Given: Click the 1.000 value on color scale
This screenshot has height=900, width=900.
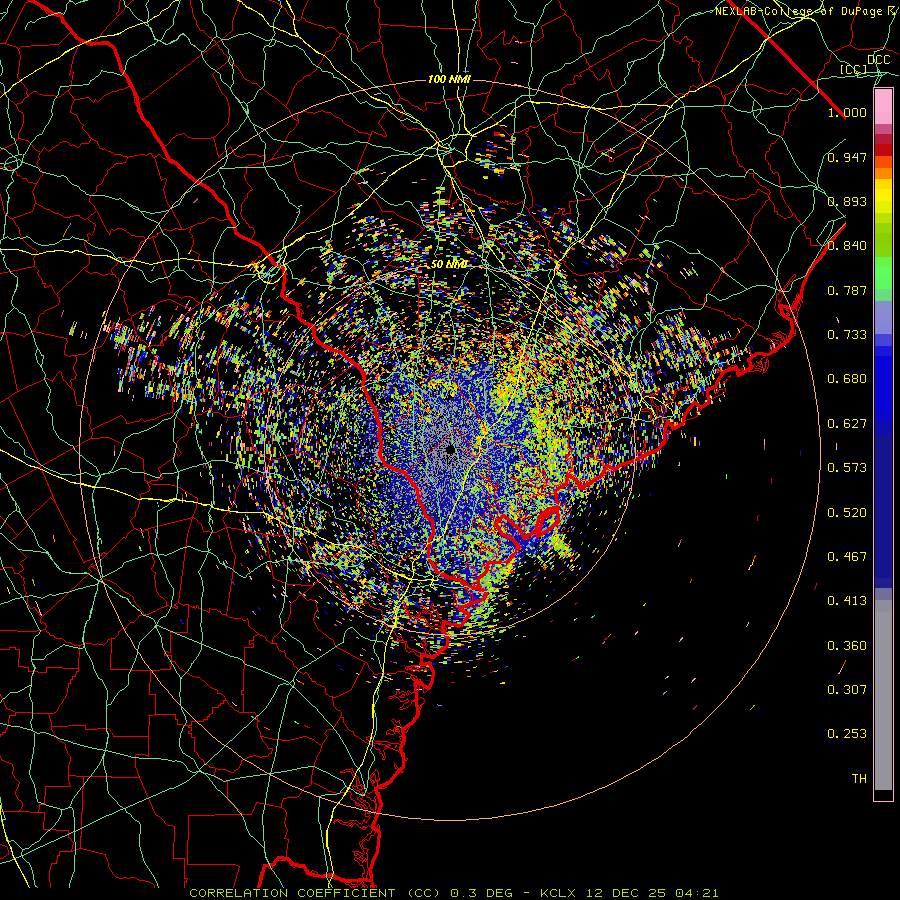Looking at the screenshot, I should (x=847, y=112).
